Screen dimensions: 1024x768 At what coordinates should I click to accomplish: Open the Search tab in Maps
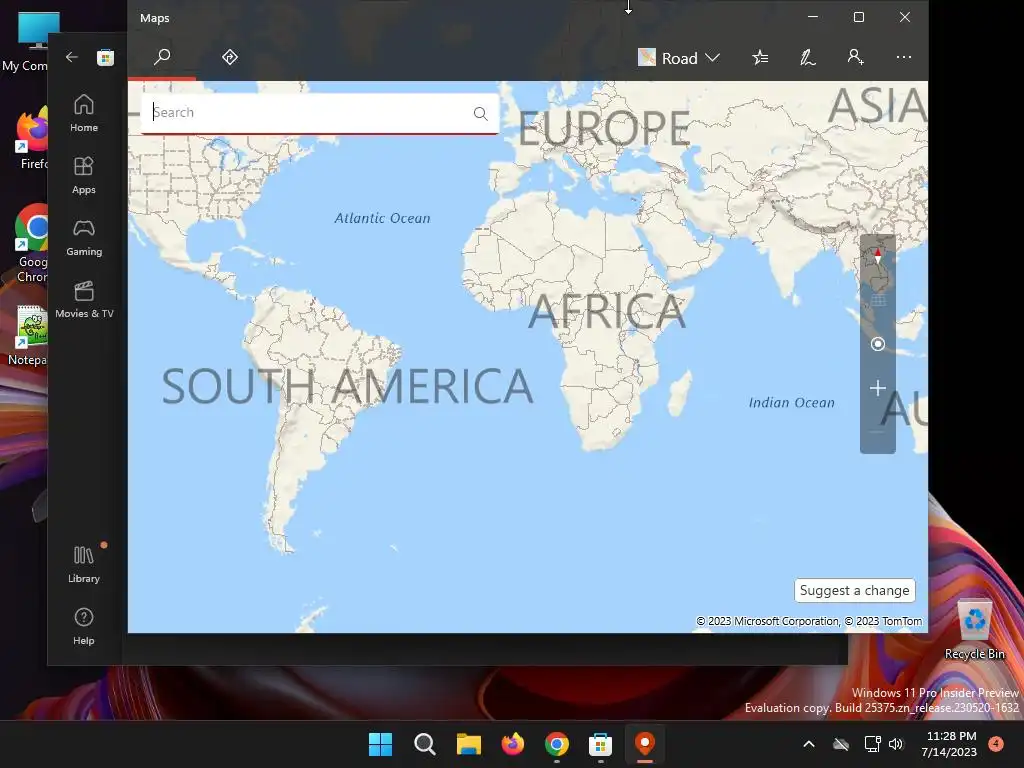162,57
